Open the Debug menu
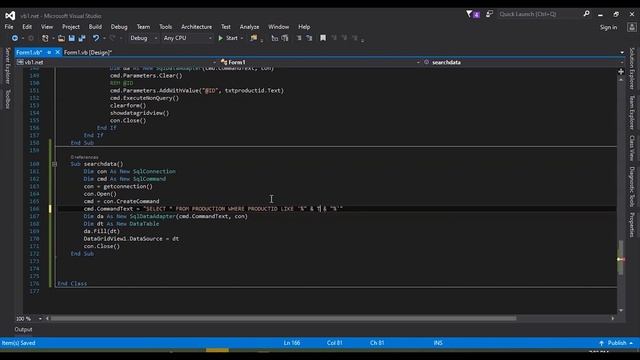 tap(119, 27)
